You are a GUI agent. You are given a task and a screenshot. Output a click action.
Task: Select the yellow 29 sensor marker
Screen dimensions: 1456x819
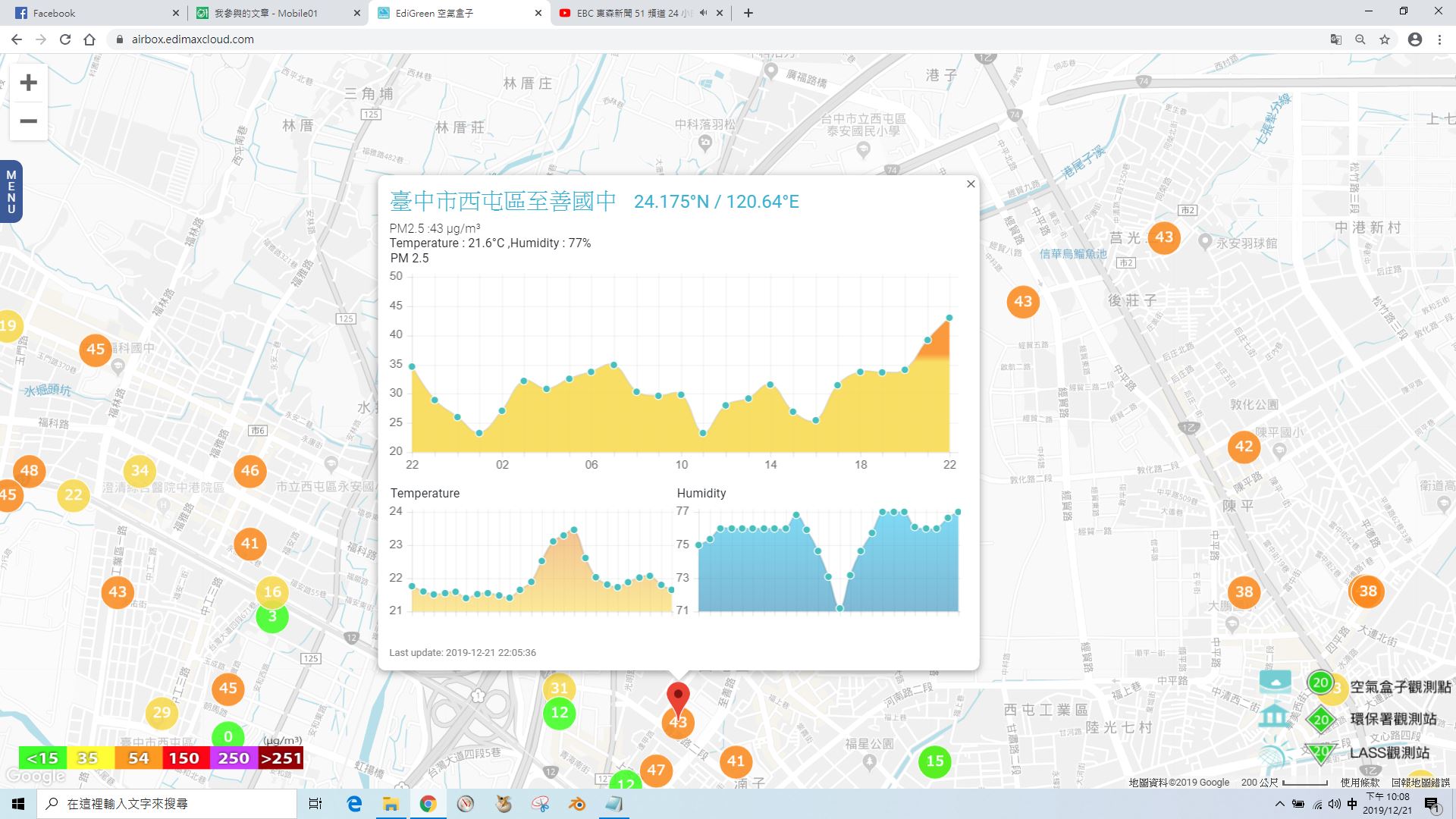(x=162, y=712)
